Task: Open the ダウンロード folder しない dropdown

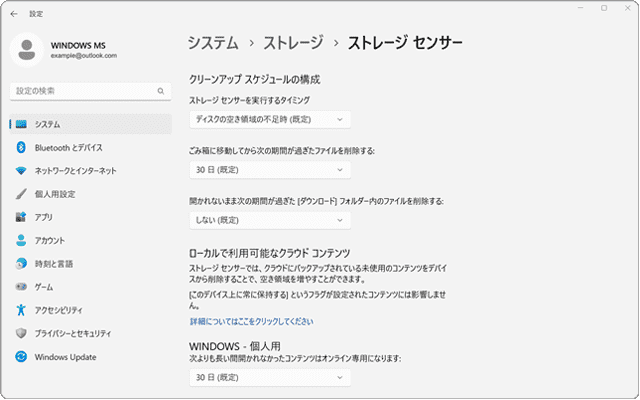Action: click(270, 220)
